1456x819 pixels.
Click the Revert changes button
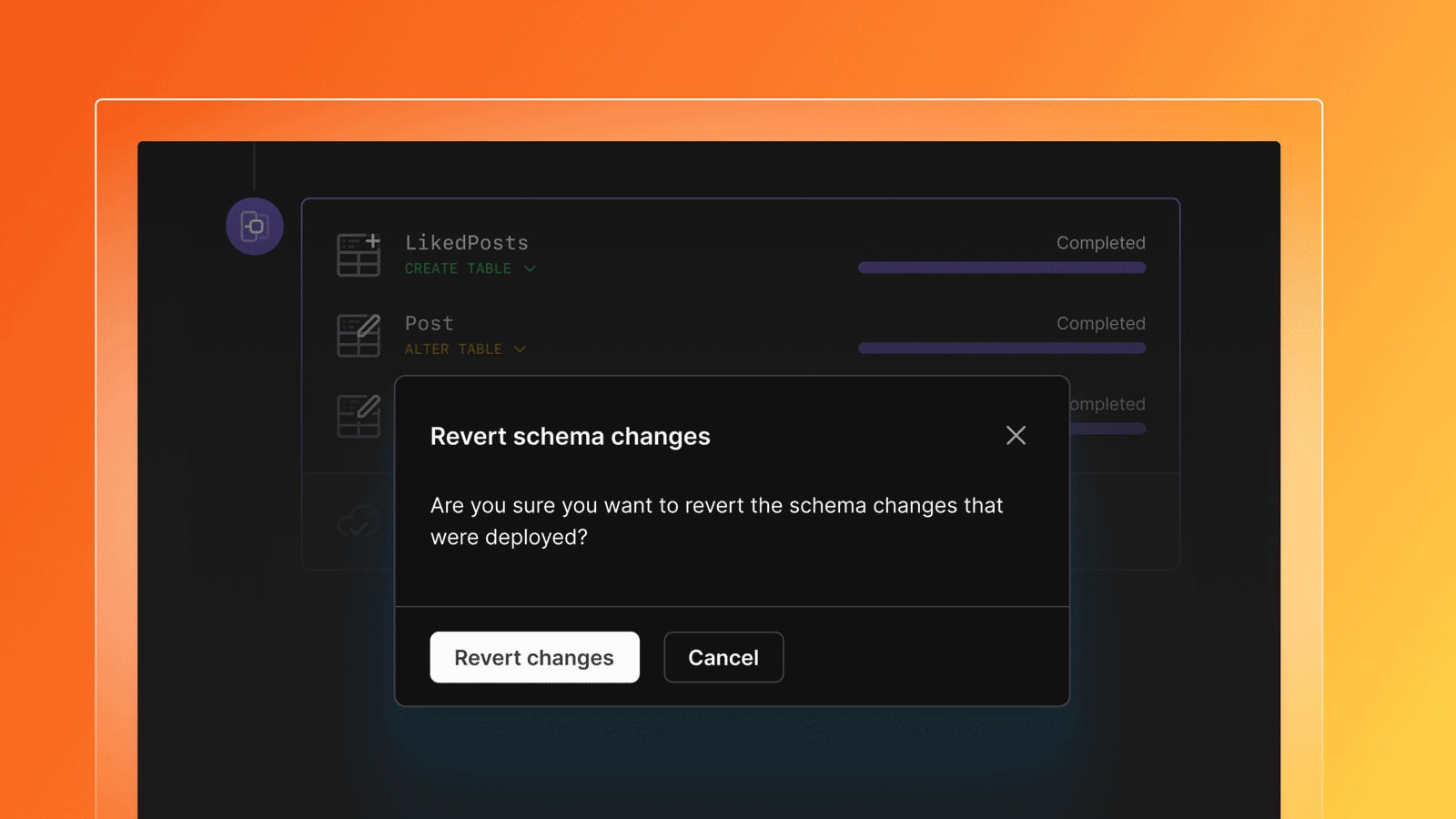pyautogui.click(x=534, y=657)
